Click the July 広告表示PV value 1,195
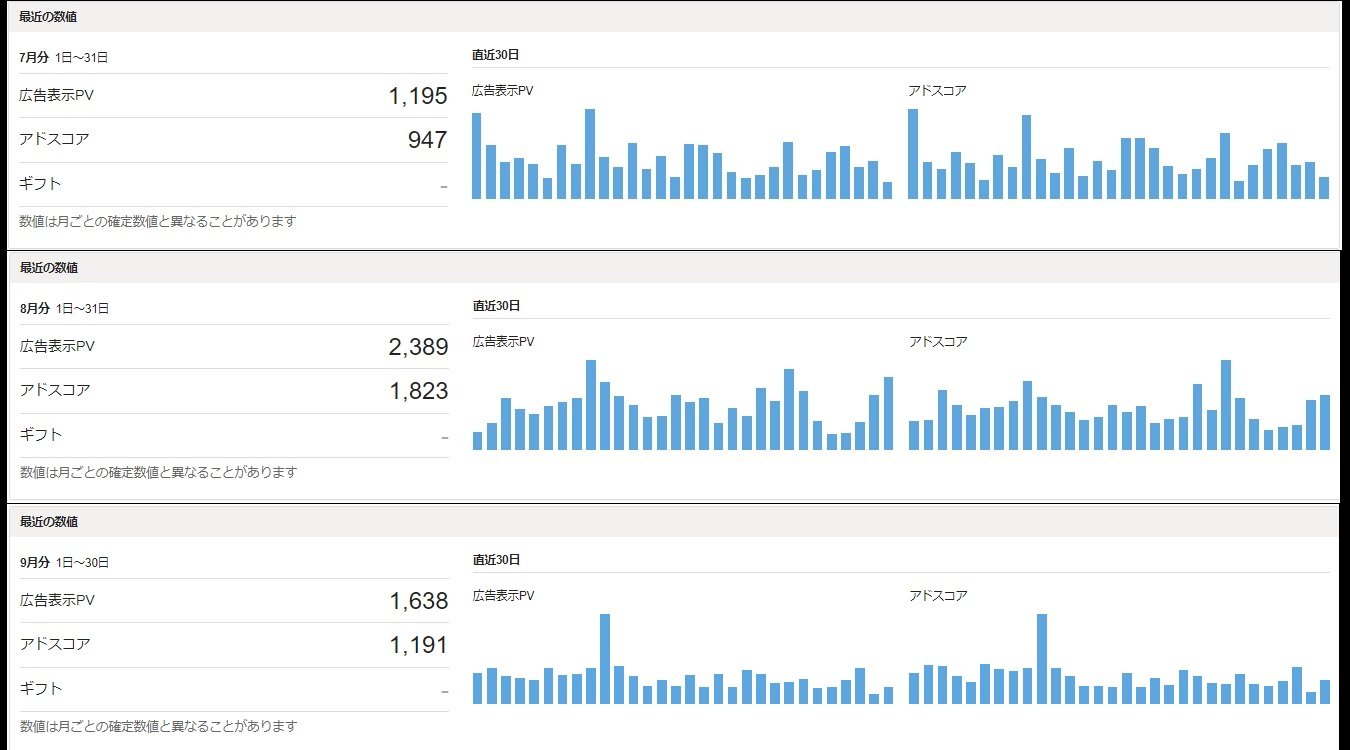This screenshot has height=750, width=1350. coord(417,96)
